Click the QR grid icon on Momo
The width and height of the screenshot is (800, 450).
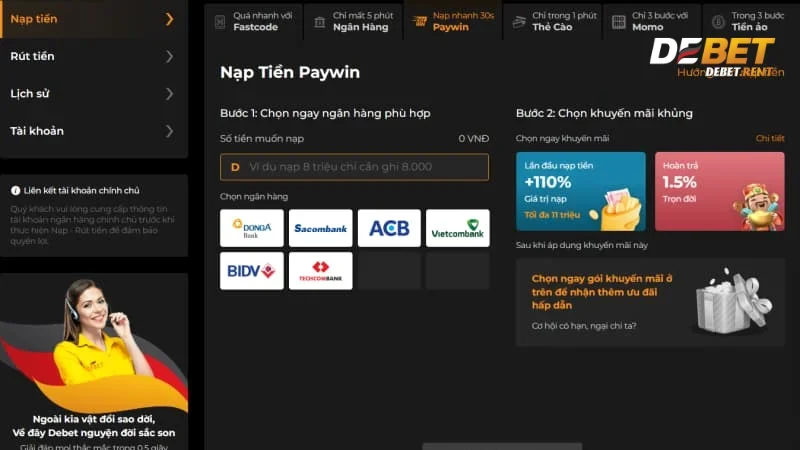(619, 22)
